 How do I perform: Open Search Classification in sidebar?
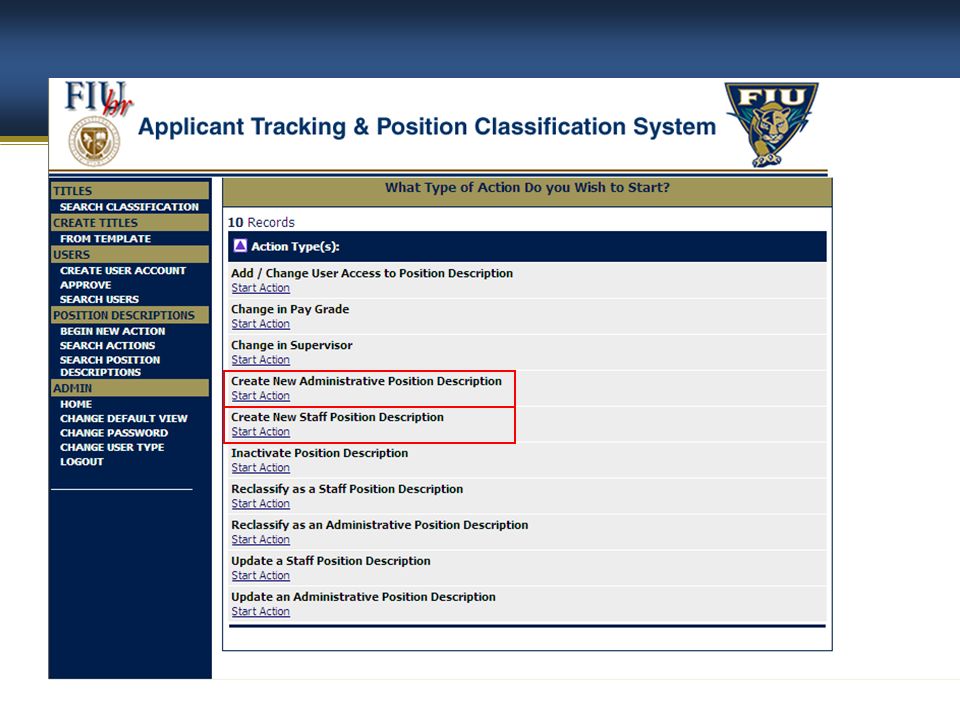click(129, 207)
